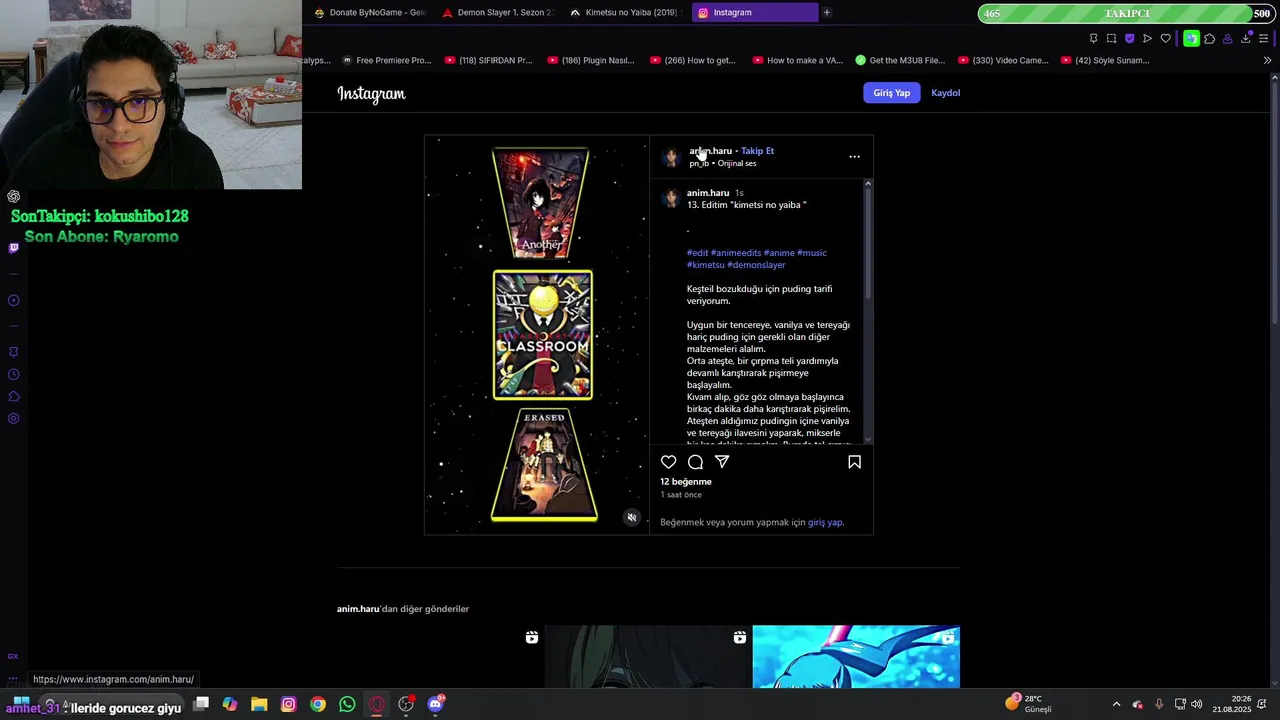Add page to bookmarks heart icon
This screenshot has height=720, width=1280.
pos(1165,39)
